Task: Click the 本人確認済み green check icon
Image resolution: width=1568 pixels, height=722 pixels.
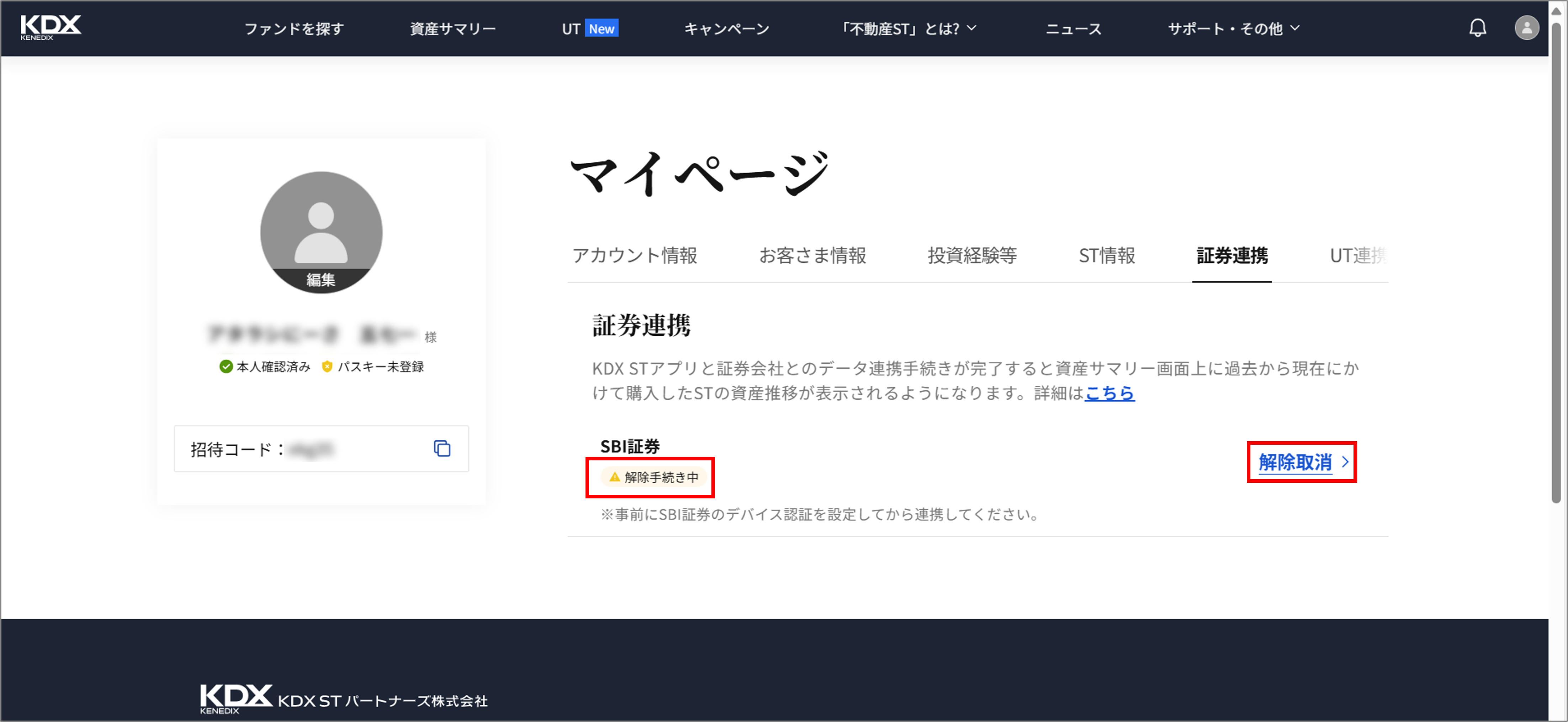Action: (226, 366)
